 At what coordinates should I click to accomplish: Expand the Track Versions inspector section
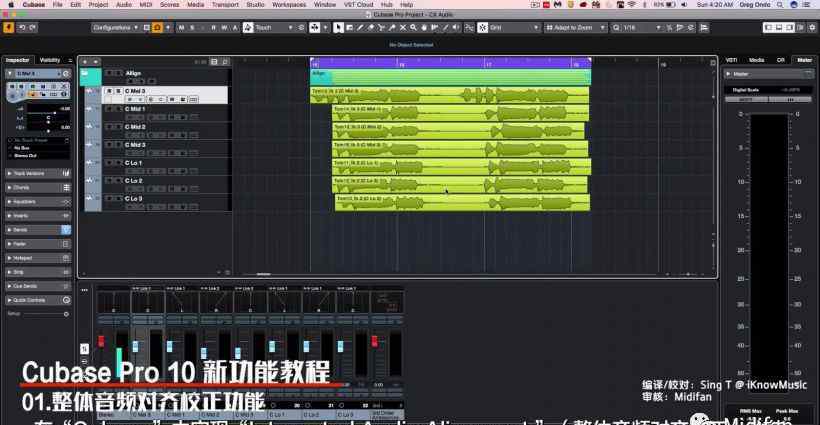click(x=9, y=174)
